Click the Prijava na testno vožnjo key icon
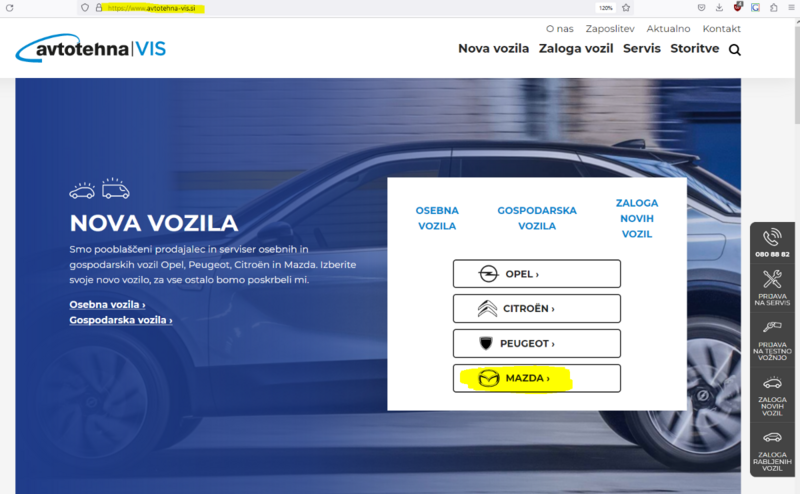This screenshot has height=494, width=800. pos(772,327)
